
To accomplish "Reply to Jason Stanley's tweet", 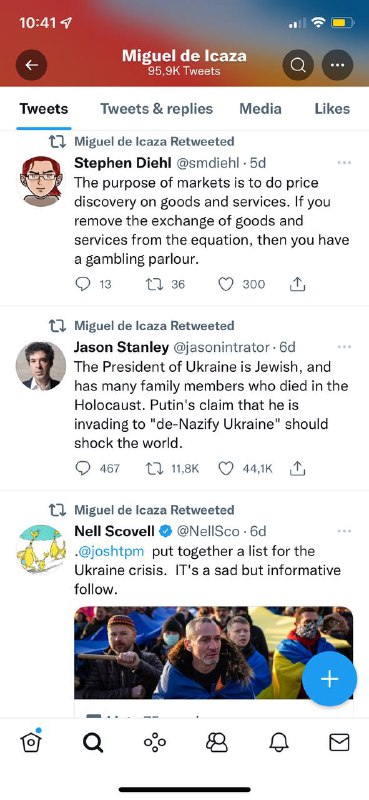I will pyautogui.click(x=83, y=468).
